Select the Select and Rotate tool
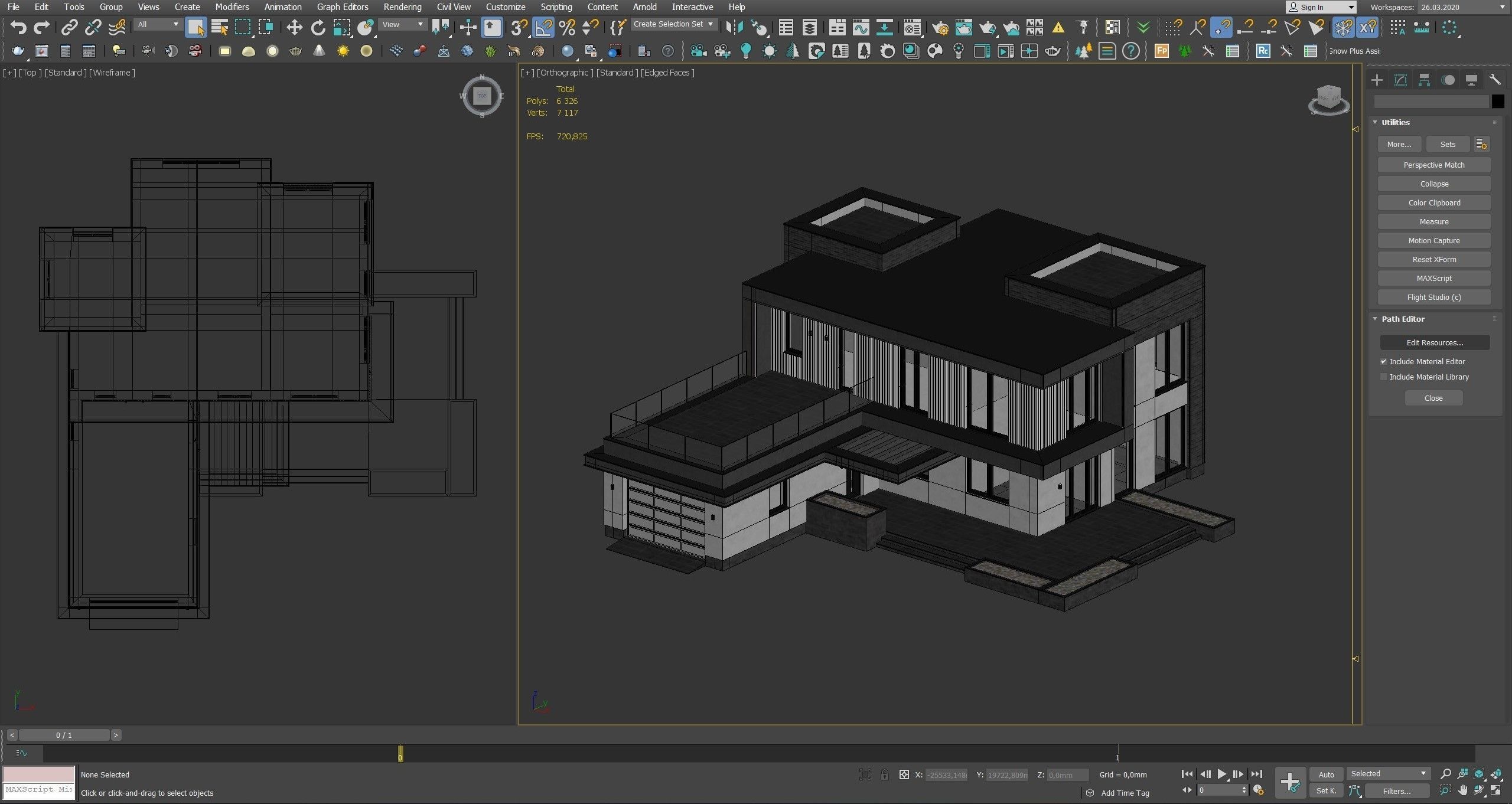Screen dimensions: 1512x804 (318, 27)
